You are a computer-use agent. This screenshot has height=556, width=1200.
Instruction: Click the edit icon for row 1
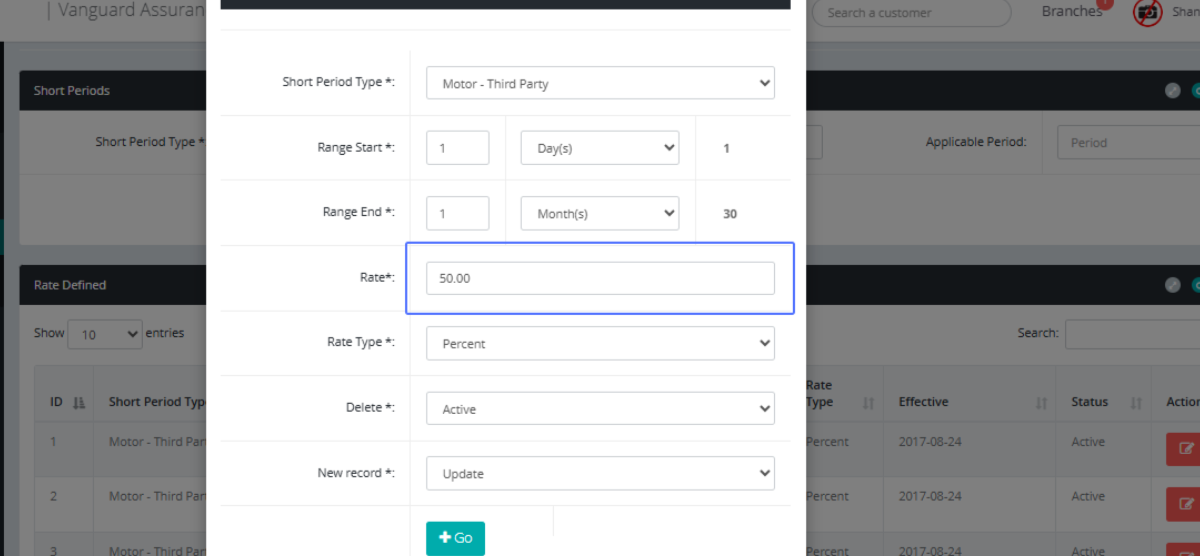coord(1184,449)
